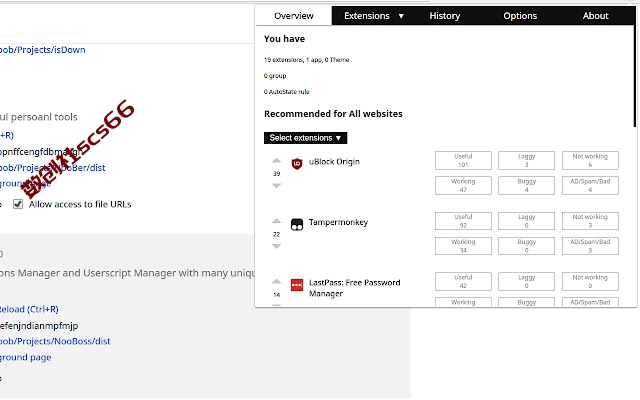Viewport: 640px width, 400px height.
Task: Click the LastPass red icon
Action: click(297, 285)
